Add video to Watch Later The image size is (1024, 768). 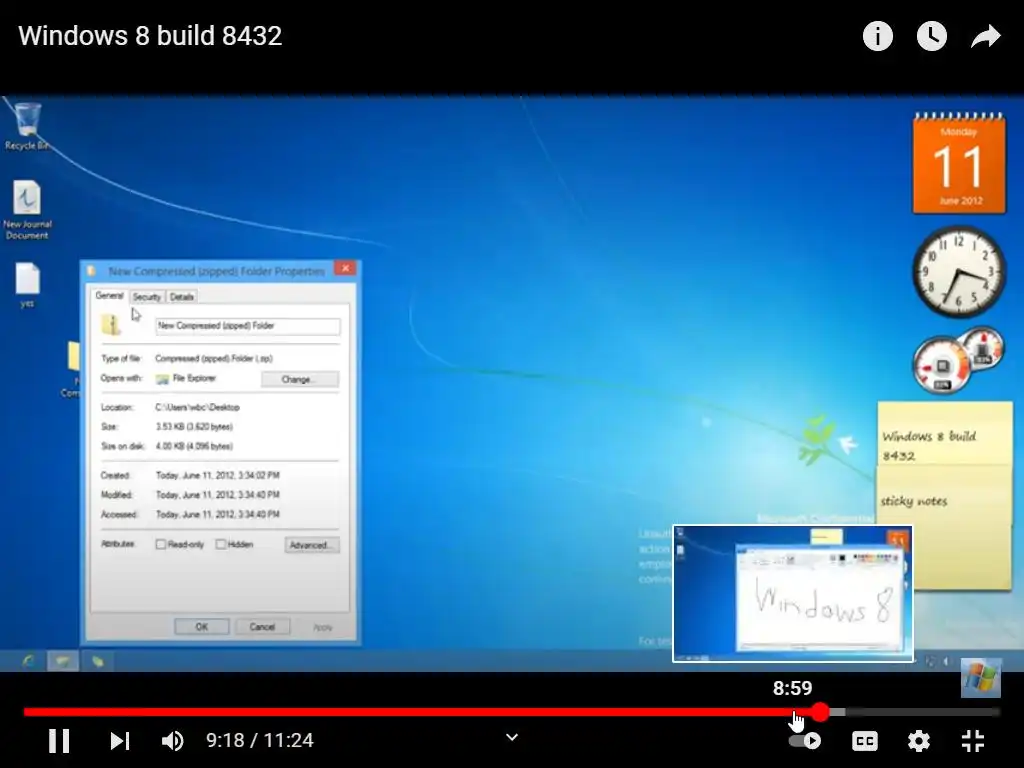coord(932,36)
